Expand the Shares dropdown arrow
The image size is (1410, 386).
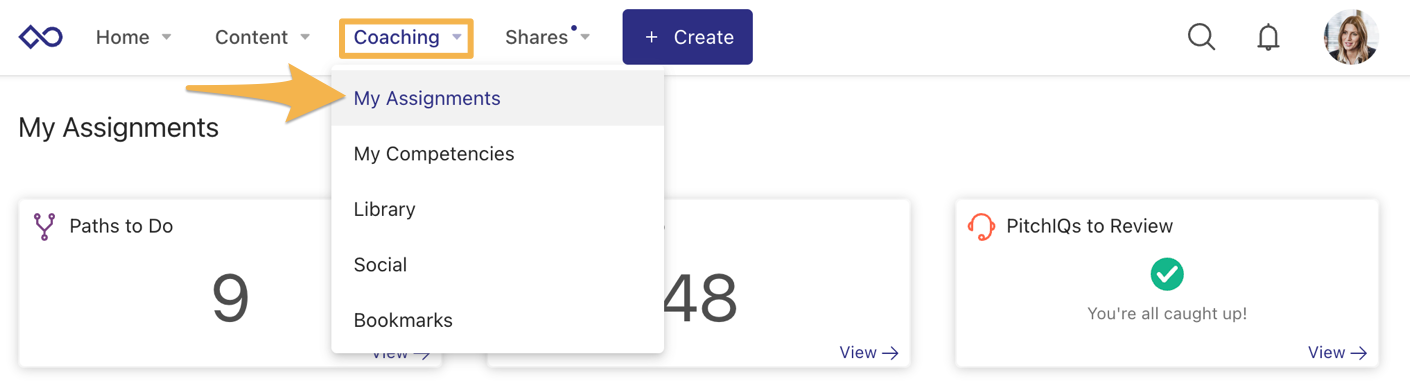585,37
